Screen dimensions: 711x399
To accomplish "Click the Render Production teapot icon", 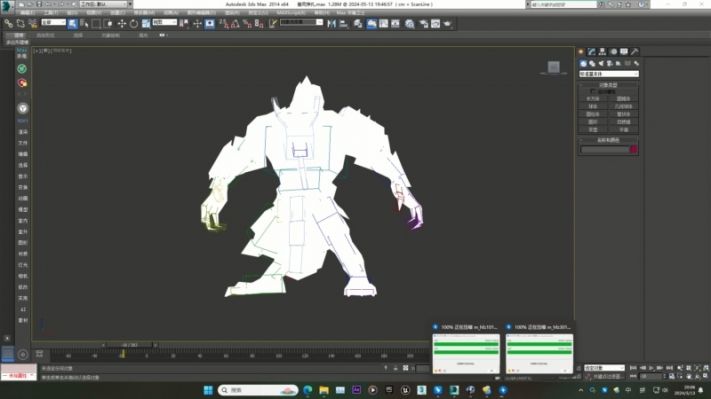I will [448, 24].
